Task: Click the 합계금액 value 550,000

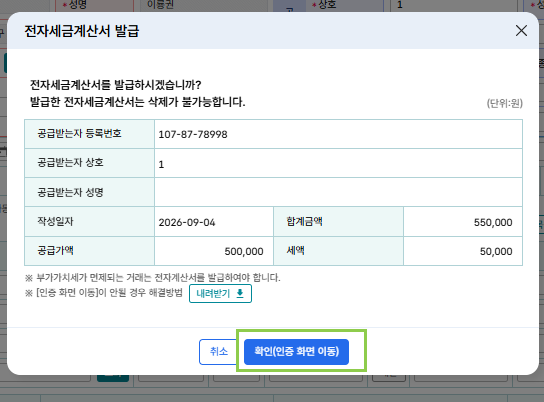Action: click(x=493, y=222)
